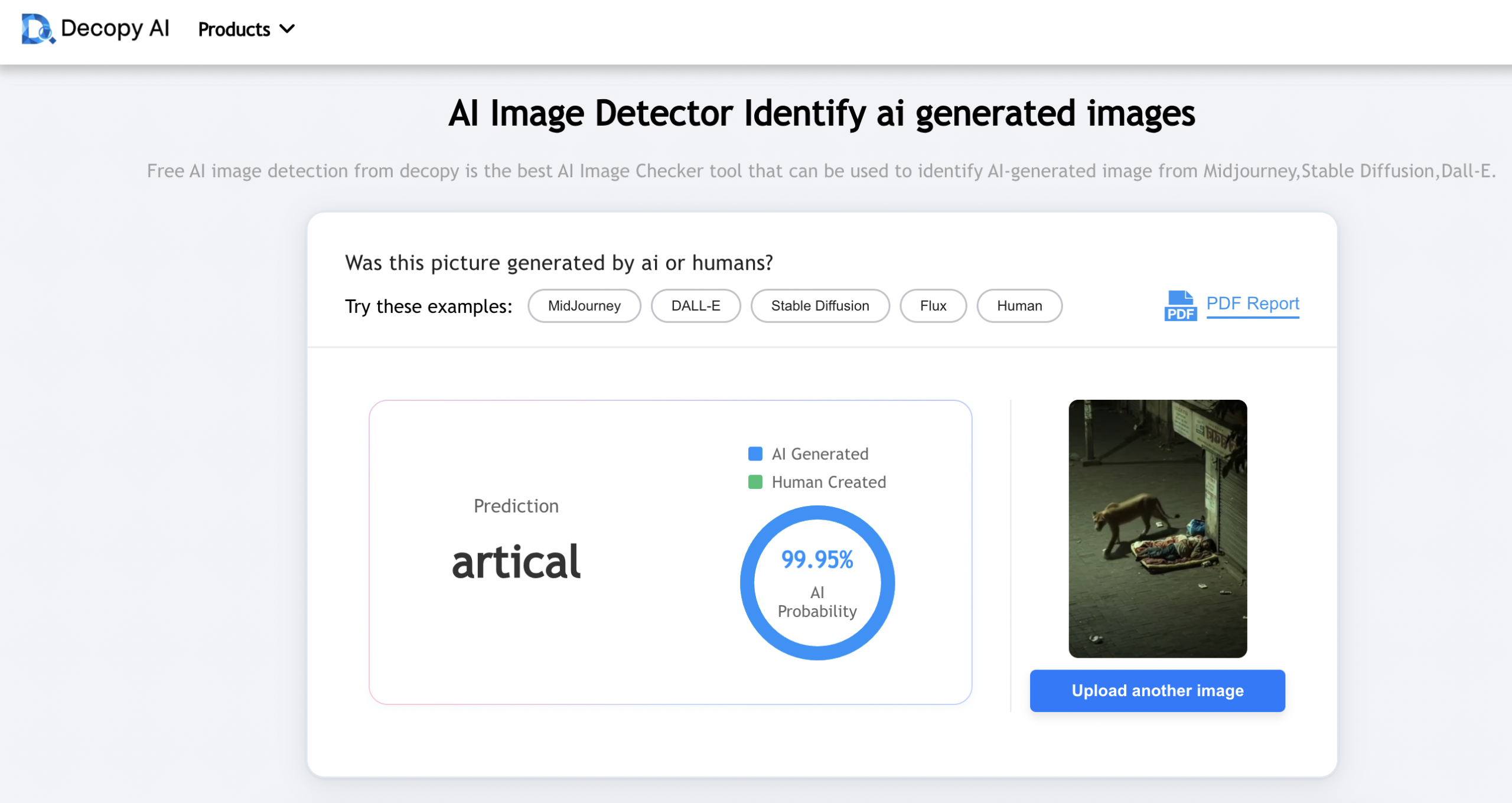Select the 'artical' prediction text
The image size is (1512, 803).
coord(516,562)
